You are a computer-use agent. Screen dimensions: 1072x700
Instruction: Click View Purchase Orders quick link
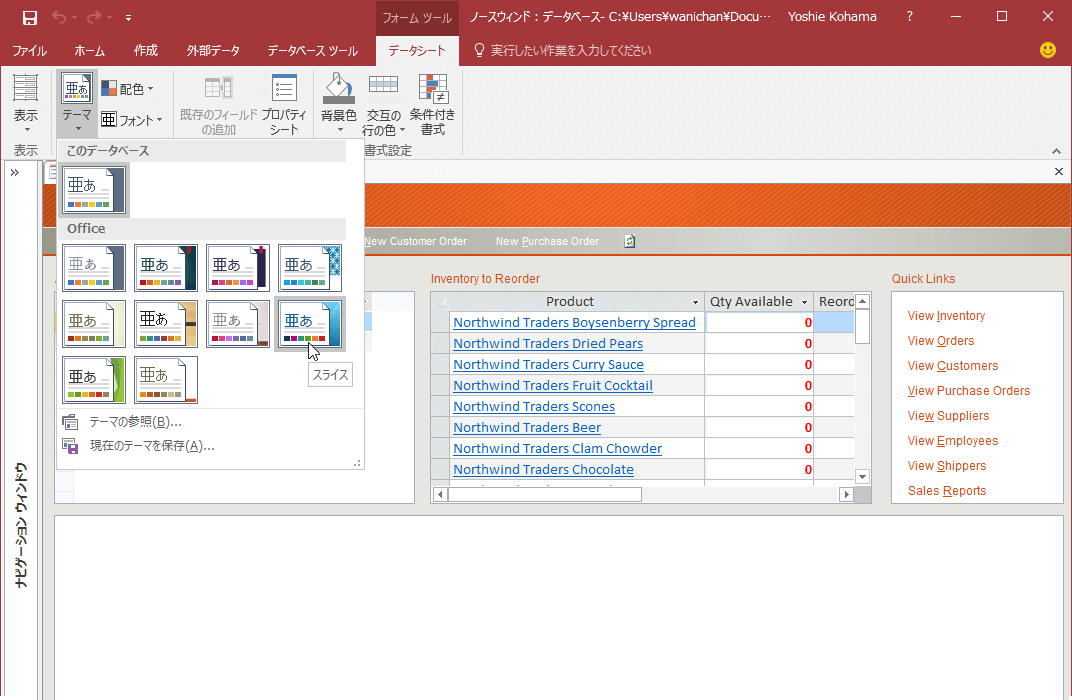(x=969, y=391)
